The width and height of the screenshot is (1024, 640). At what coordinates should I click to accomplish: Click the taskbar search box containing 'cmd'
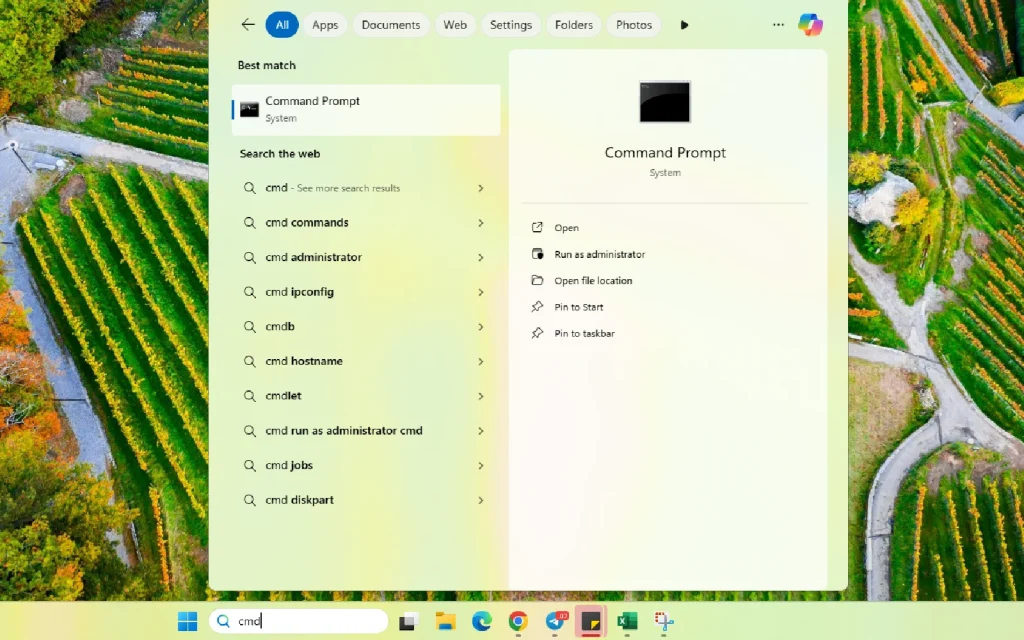tap(299, 621)
